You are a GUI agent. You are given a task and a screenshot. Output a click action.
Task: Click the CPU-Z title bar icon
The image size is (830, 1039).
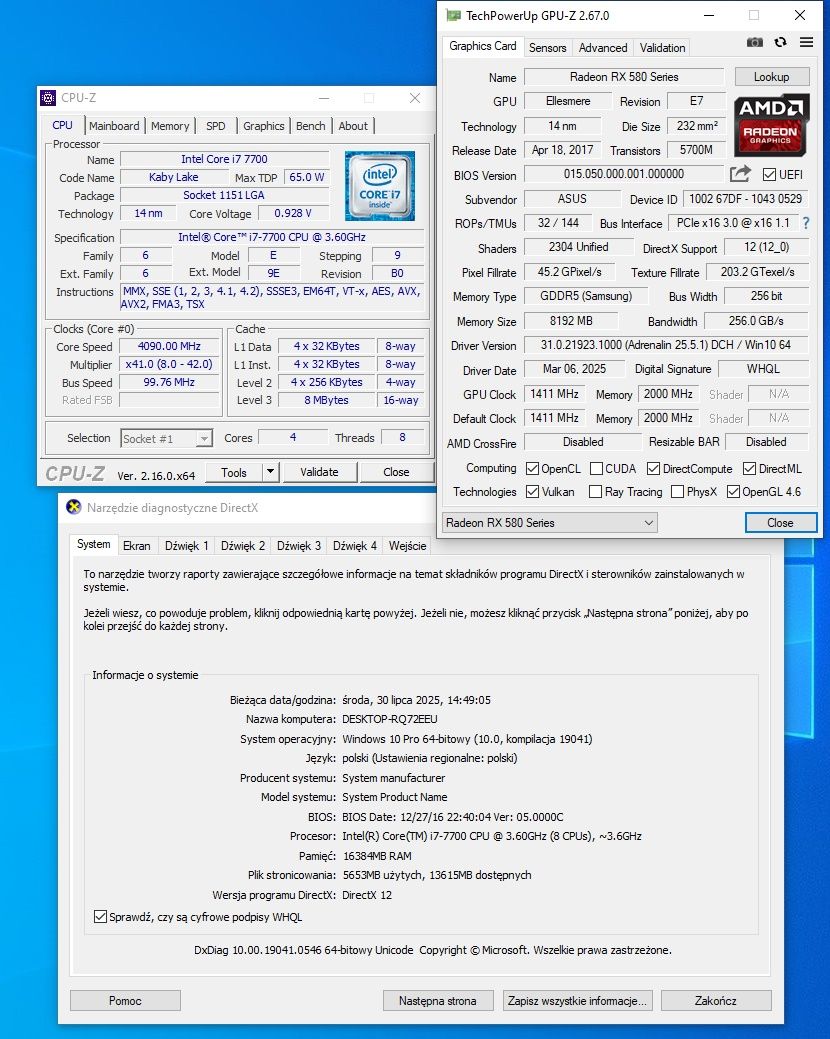(x=48, y=98)
